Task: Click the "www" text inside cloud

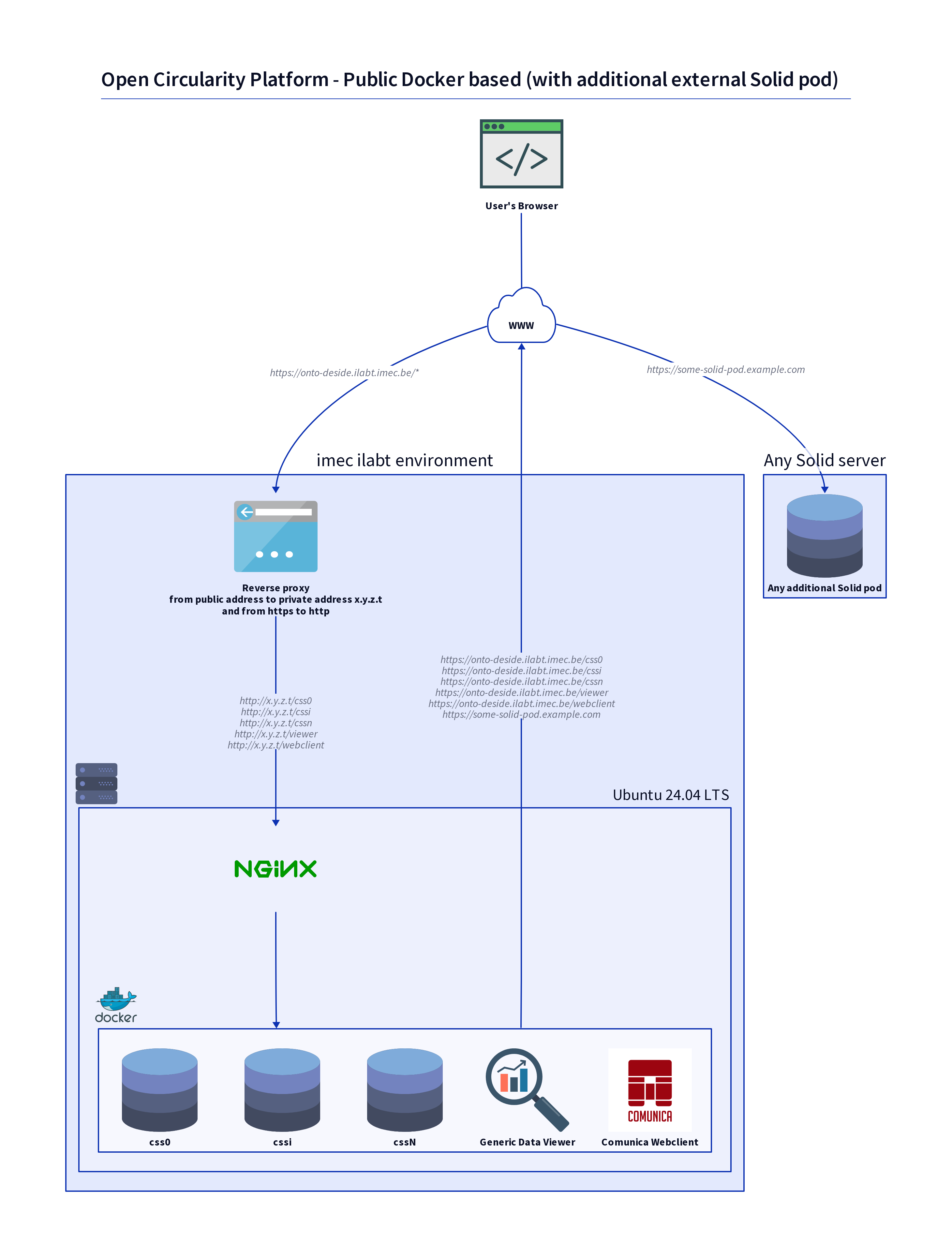Action: 521,326
